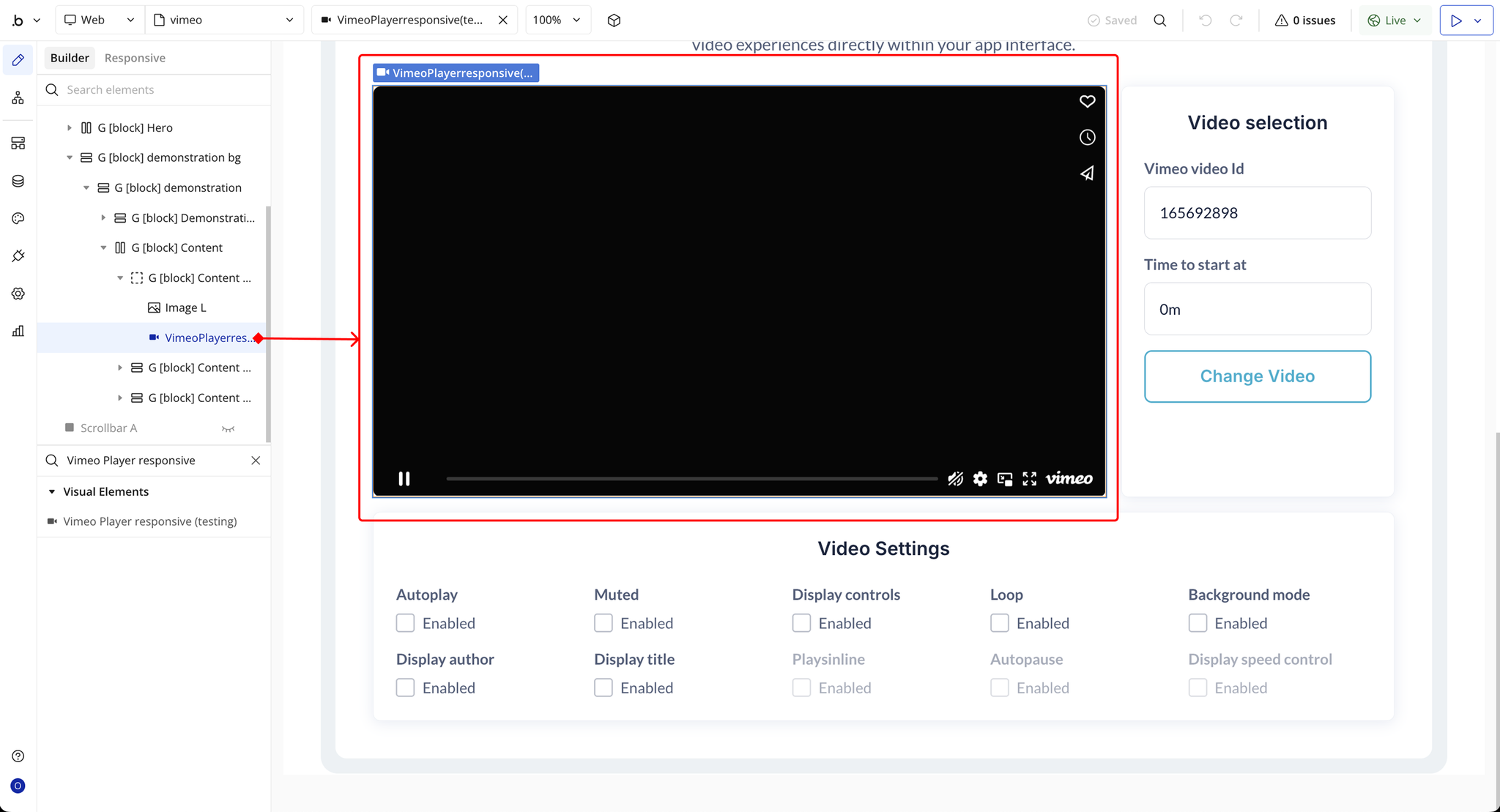Enable the Display title checkbox
The width and height of the screenshot is (1500, 812).
(603, 688)
